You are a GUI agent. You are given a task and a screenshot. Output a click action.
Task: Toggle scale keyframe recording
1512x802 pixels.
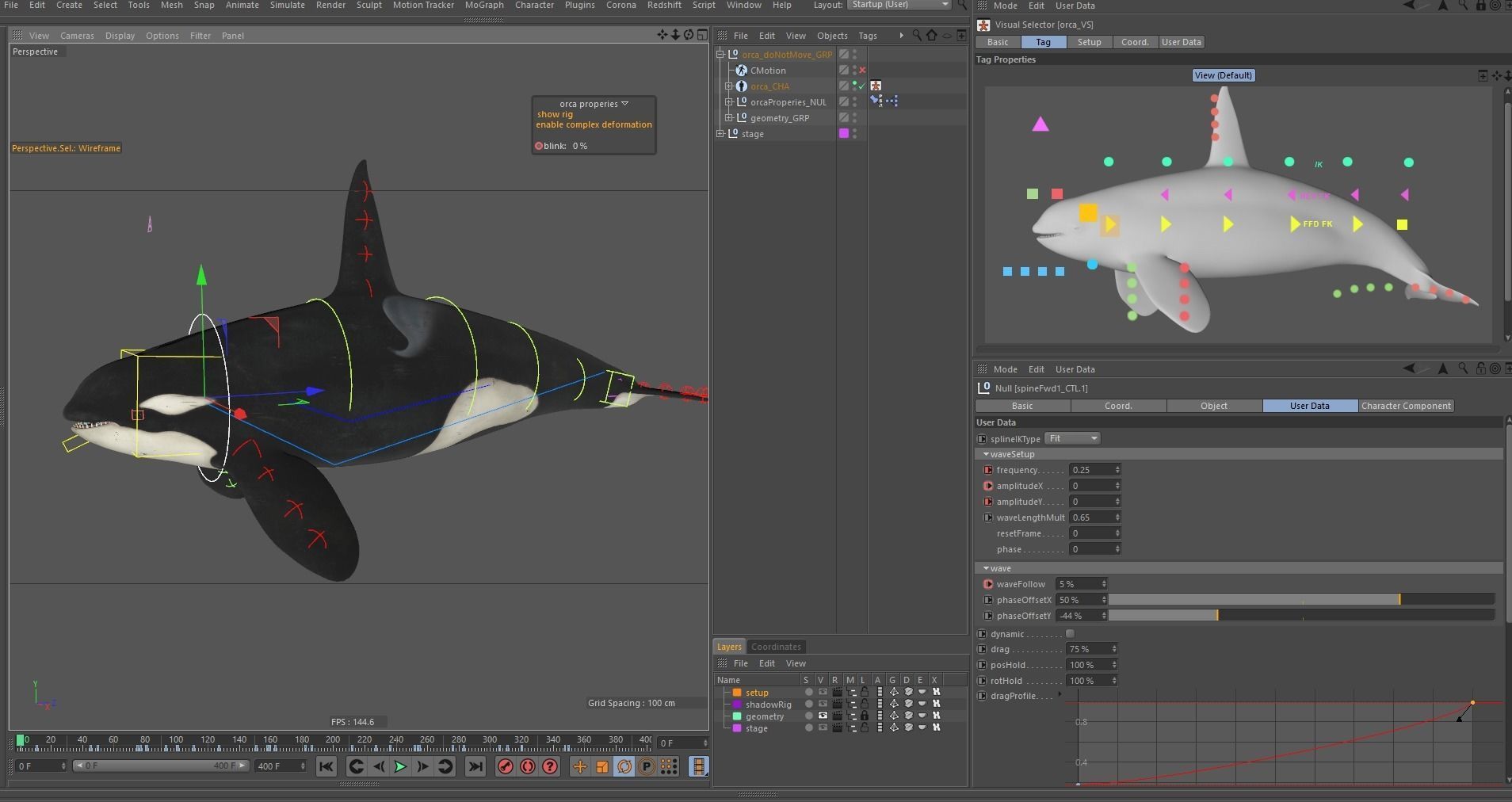[x=602, y=766]
